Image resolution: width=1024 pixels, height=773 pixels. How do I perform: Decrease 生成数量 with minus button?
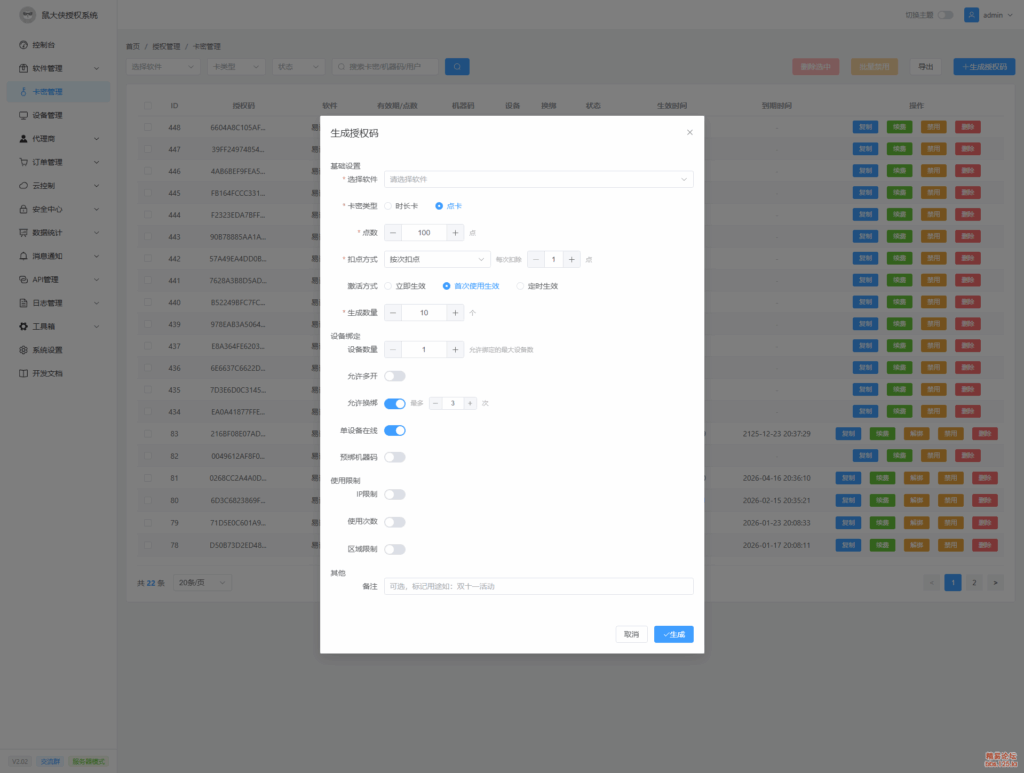click(x=393, y=313)
